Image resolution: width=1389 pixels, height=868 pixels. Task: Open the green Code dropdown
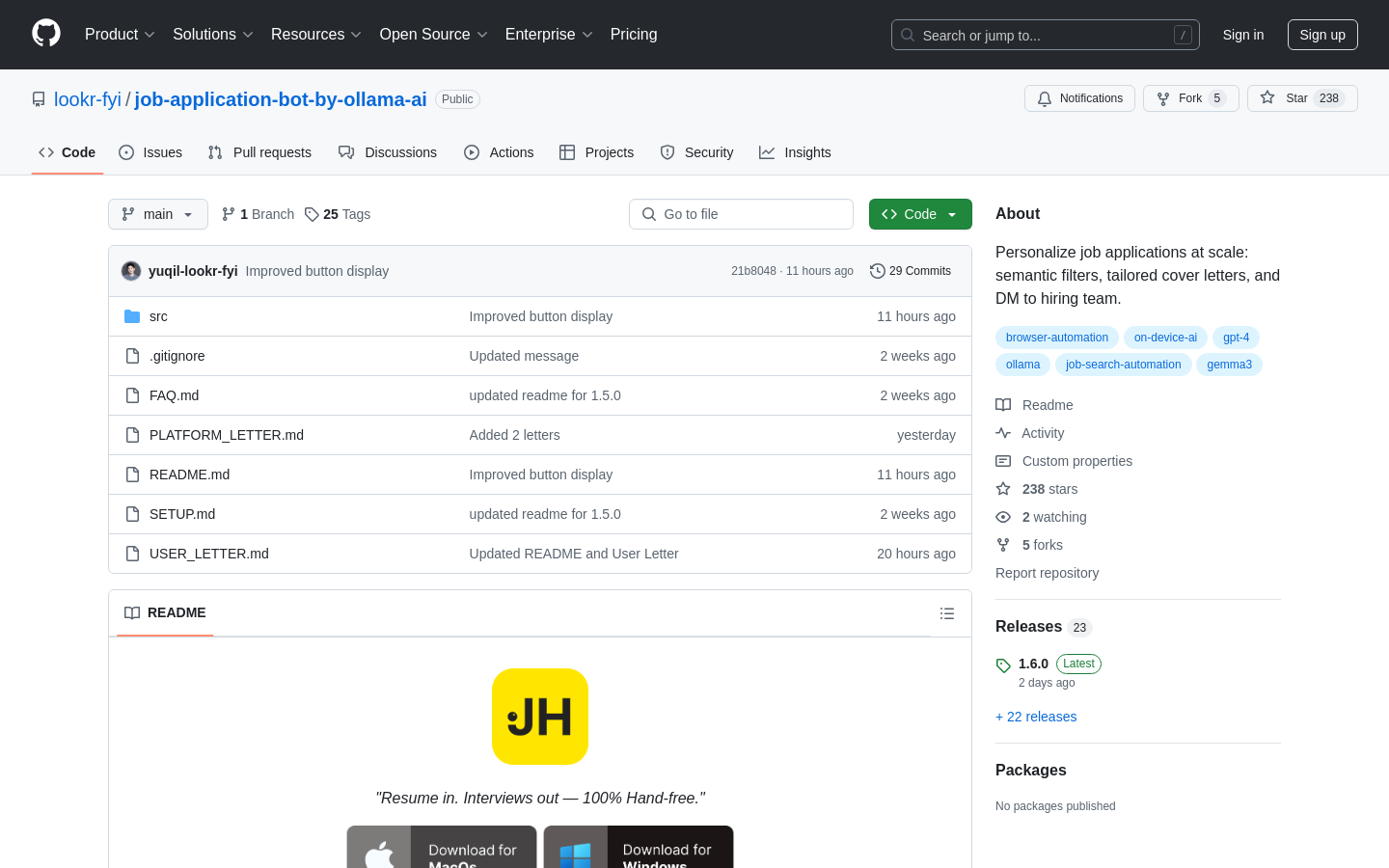(x=920, y=214)
